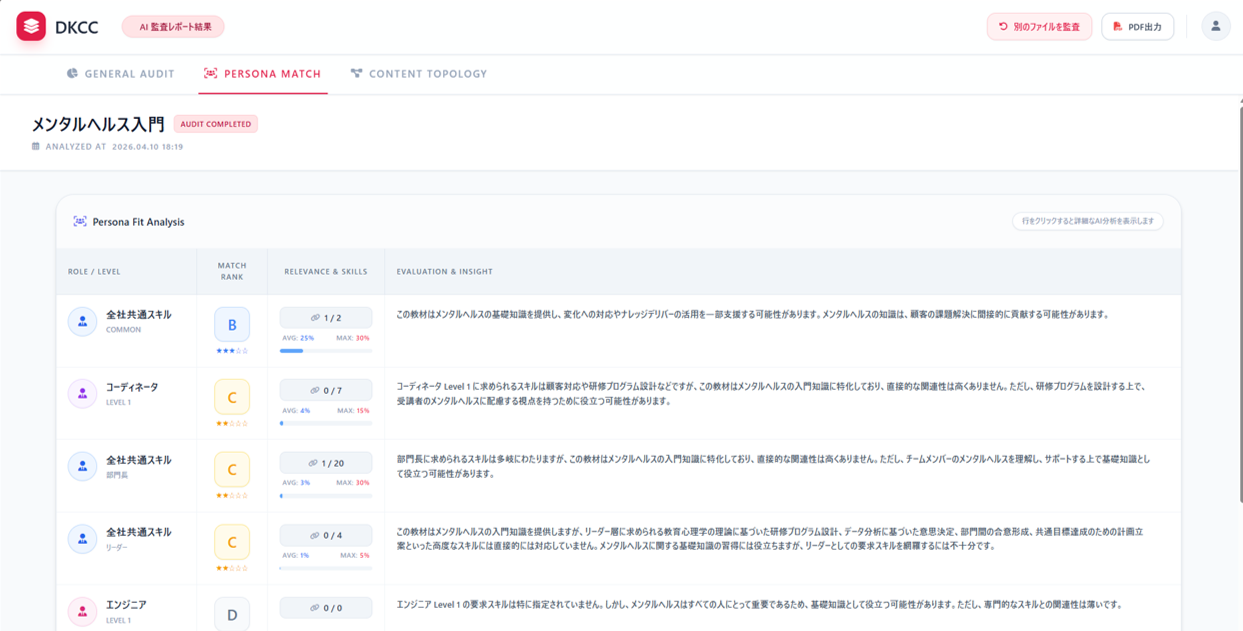This screenshot has height=631, width=1243.
Task: Click the person icon for 全社共通スキル COMMON row
Action: [x=82, y=322]
